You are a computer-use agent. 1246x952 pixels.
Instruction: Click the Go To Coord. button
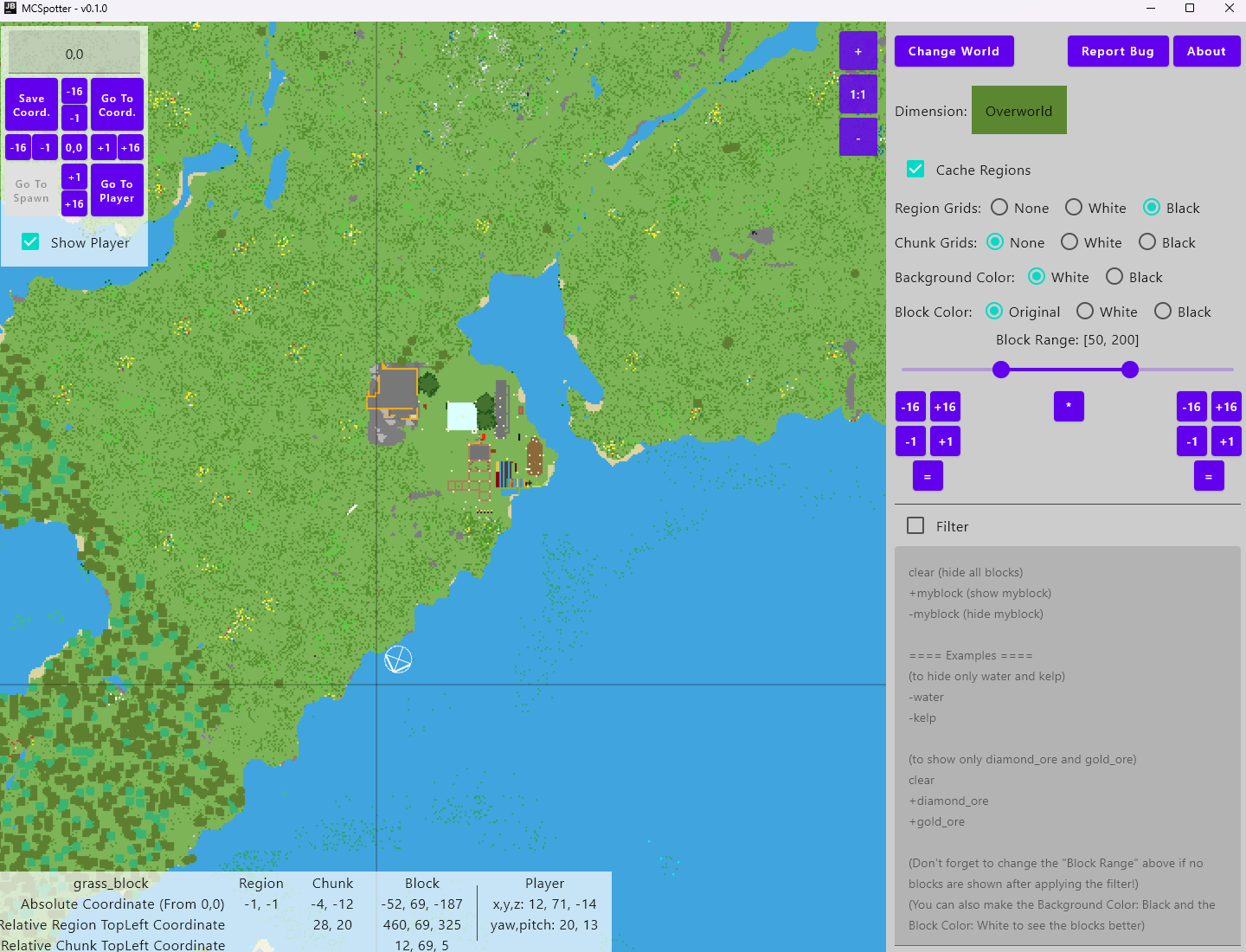(x=117, y=105)
